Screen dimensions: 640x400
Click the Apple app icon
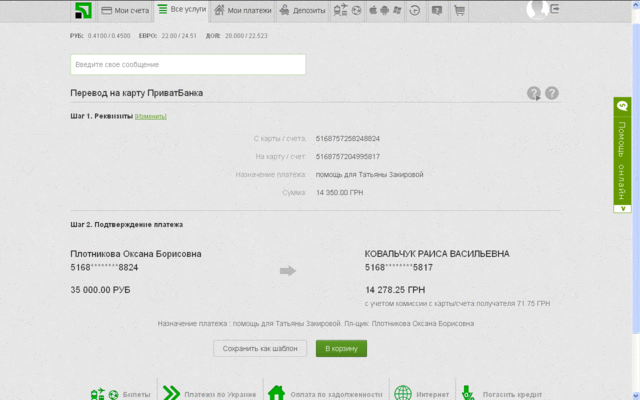pyautogui.click(x=373, y=10)
